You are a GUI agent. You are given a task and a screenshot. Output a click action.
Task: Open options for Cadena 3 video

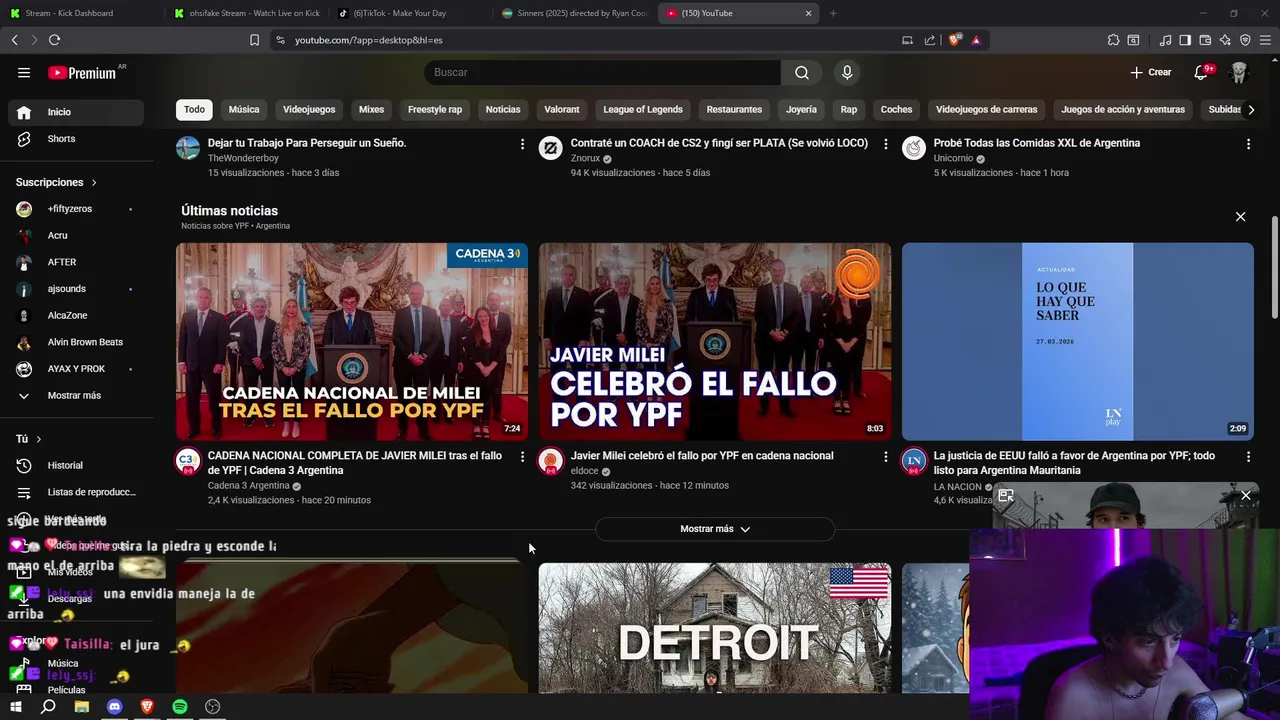[x=522, y=456]
